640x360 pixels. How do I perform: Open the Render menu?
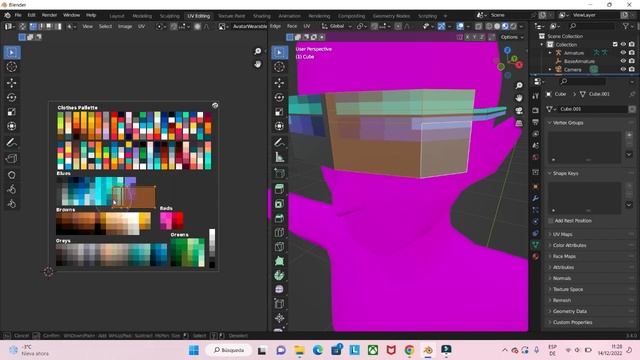pyautogui.click(x=49, y=15)
